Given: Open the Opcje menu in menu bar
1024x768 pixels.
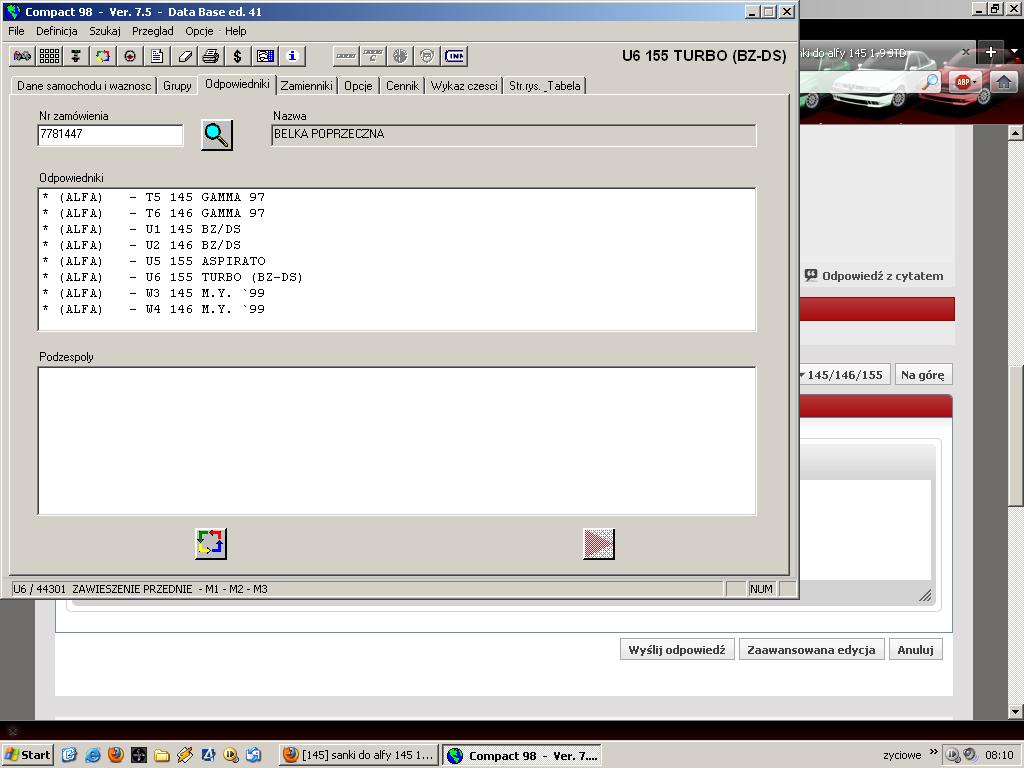Looking at the screenshot, I should pyautogui.click(x=199, y=31).
